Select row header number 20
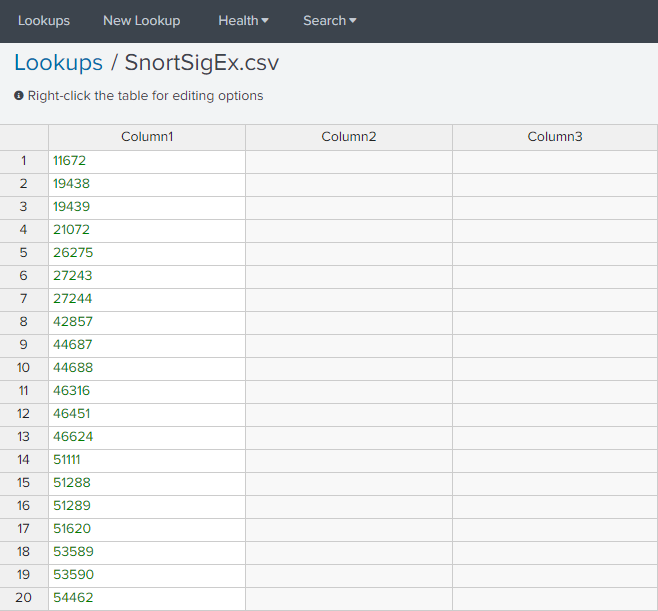The width and height of the screenshot is (658, 611). click(24, 599)
